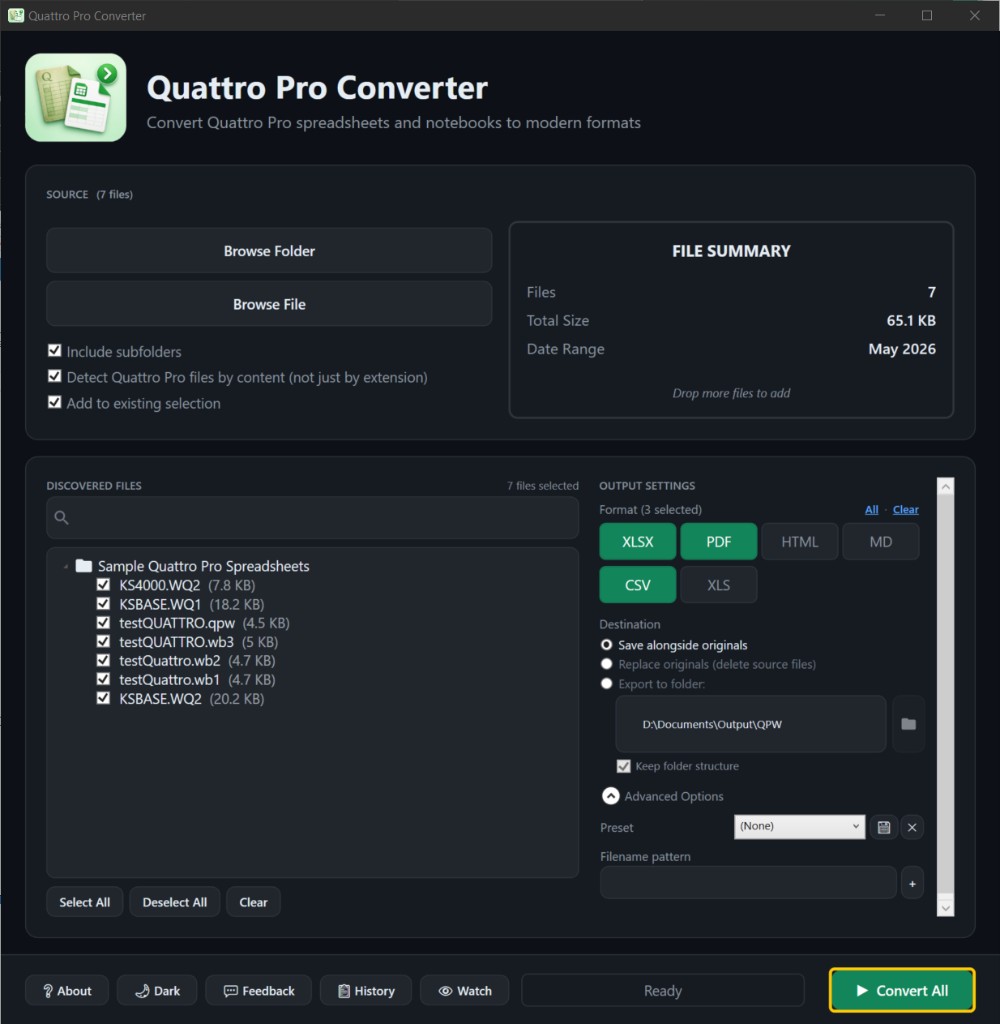Toggle Include subfolders checkbox

pos(55,351)
